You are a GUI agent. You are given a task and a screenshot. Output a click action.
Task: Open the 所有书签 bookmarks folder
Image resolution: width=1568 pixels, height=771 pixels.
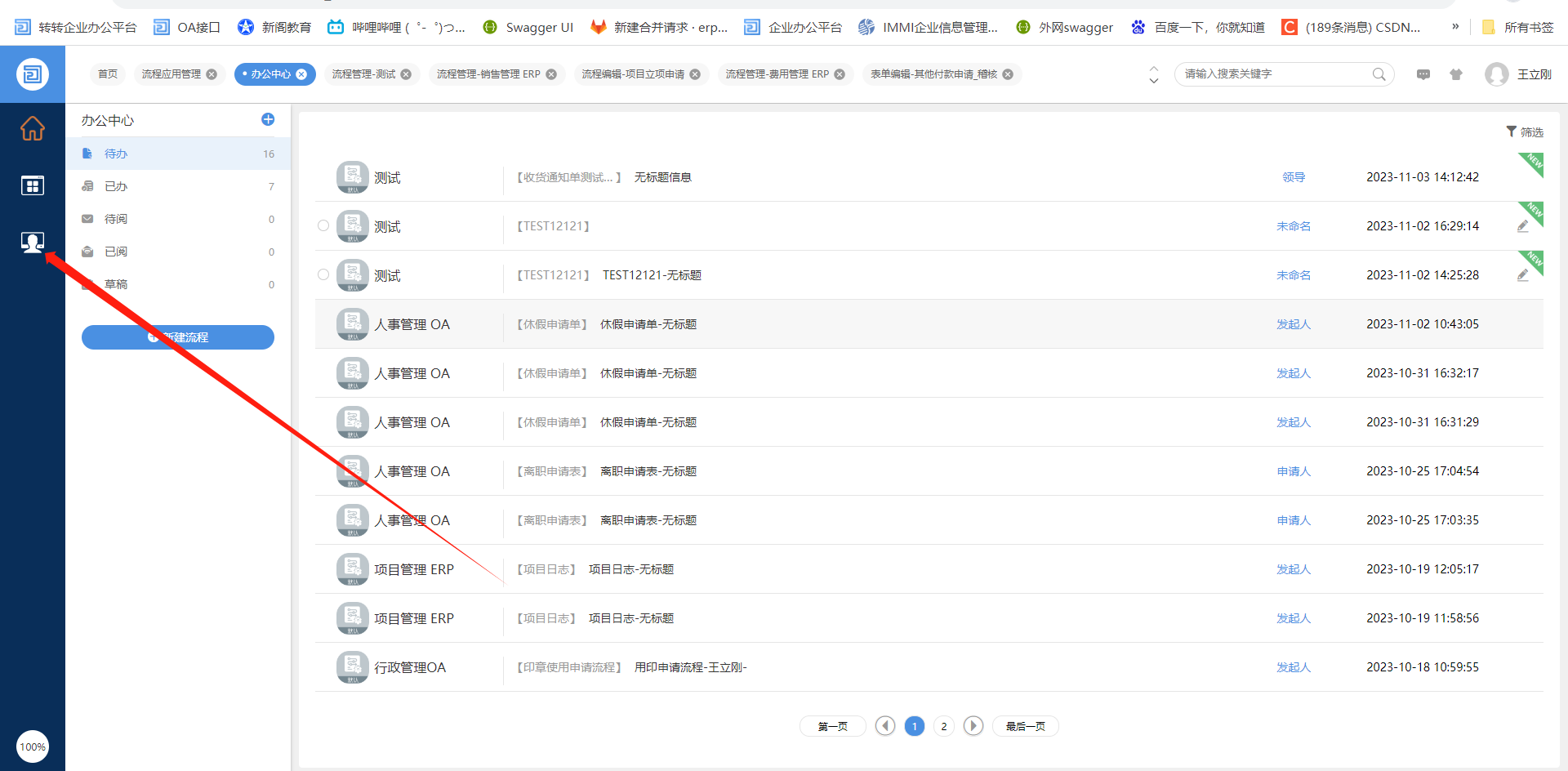(x=1517, y=27)
